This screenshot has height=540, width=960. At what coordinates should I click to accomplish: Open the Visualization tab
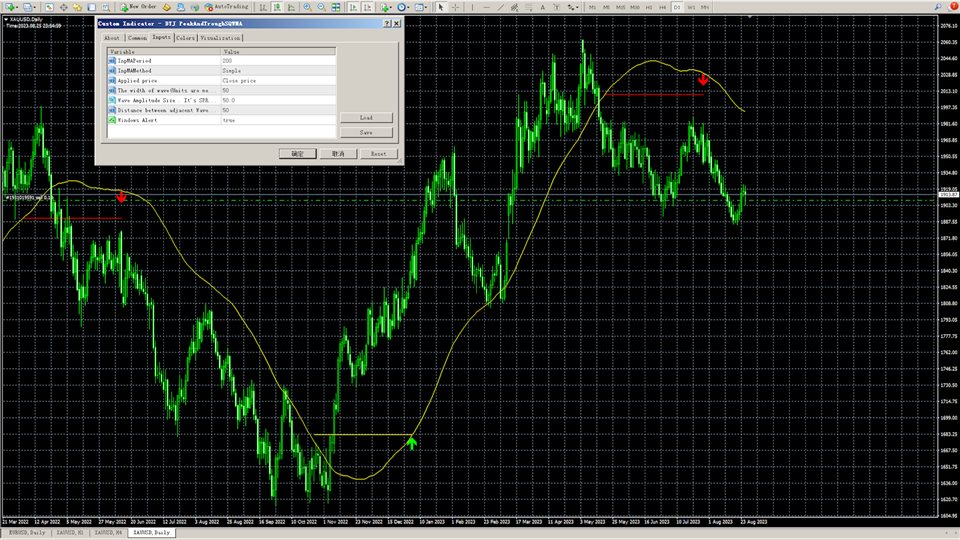220,38
